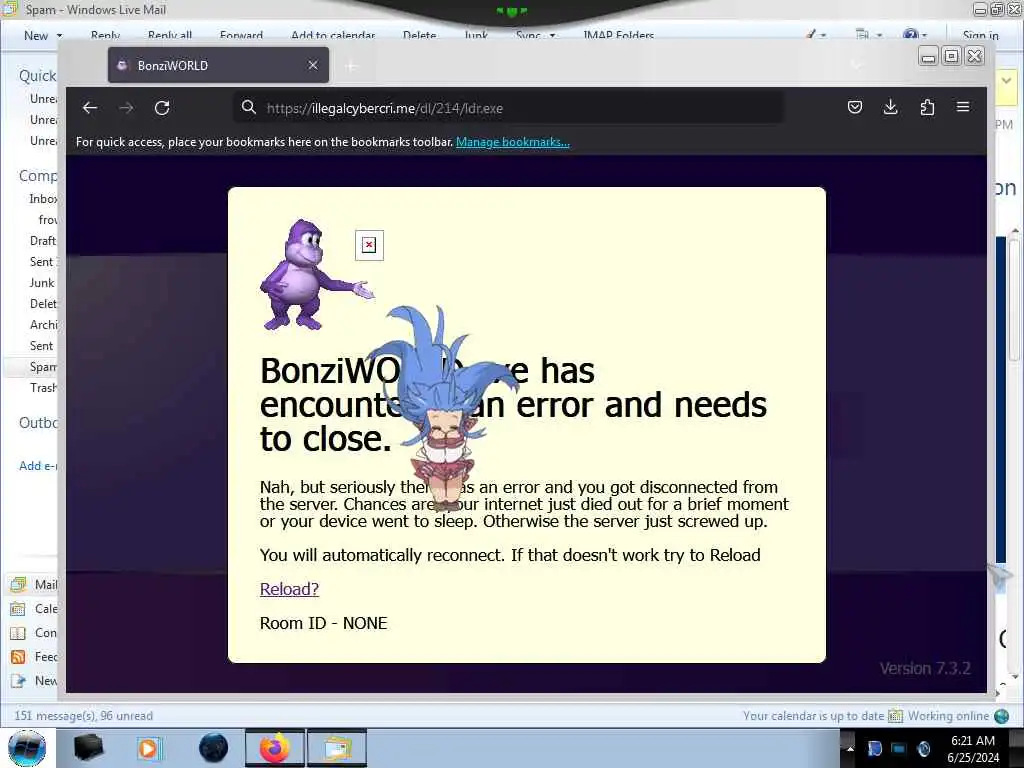
Task: Open the Firefox extensions menu
Action: pos(927,107)
